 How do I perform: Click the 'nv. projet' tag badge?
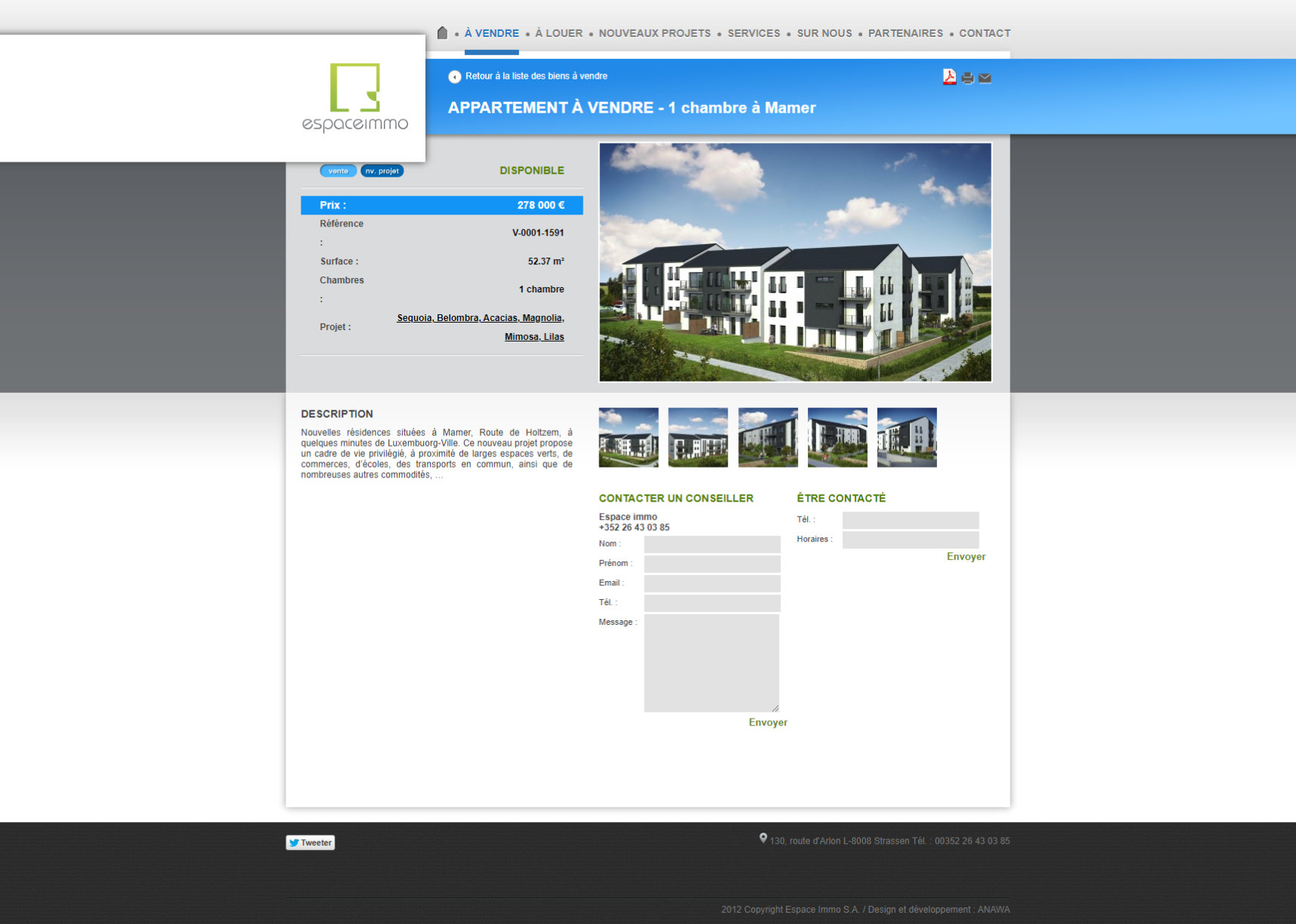click(x=382, y=171)
